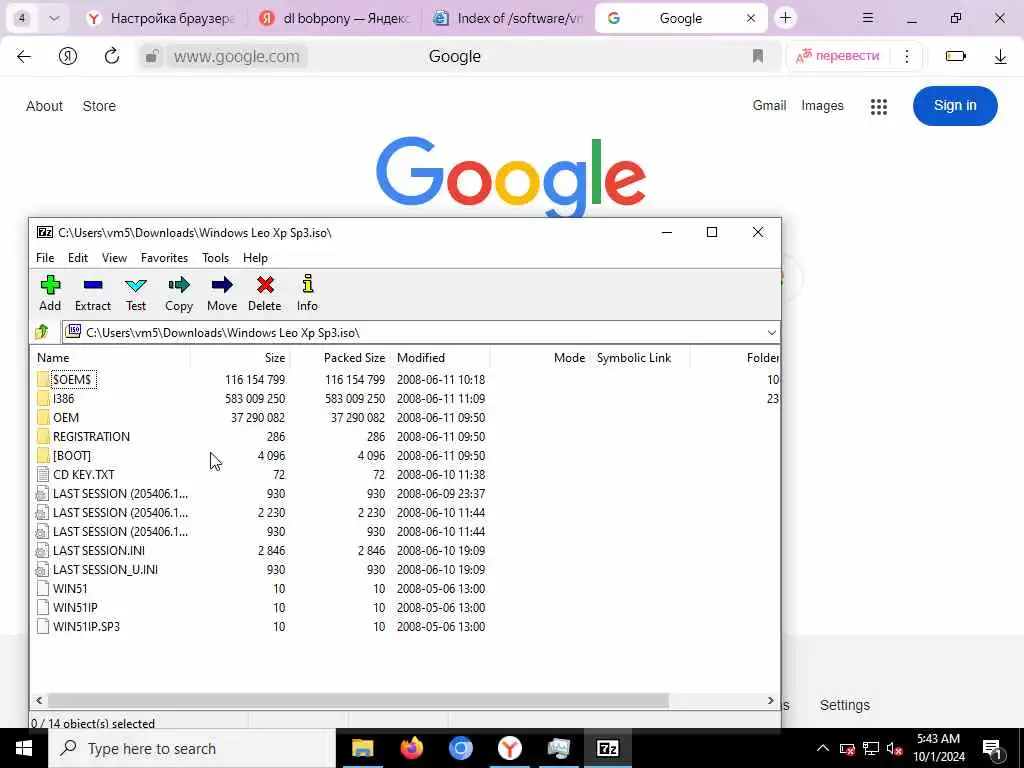
Task: Choose the Move toolbar icon
Action: 222,285
